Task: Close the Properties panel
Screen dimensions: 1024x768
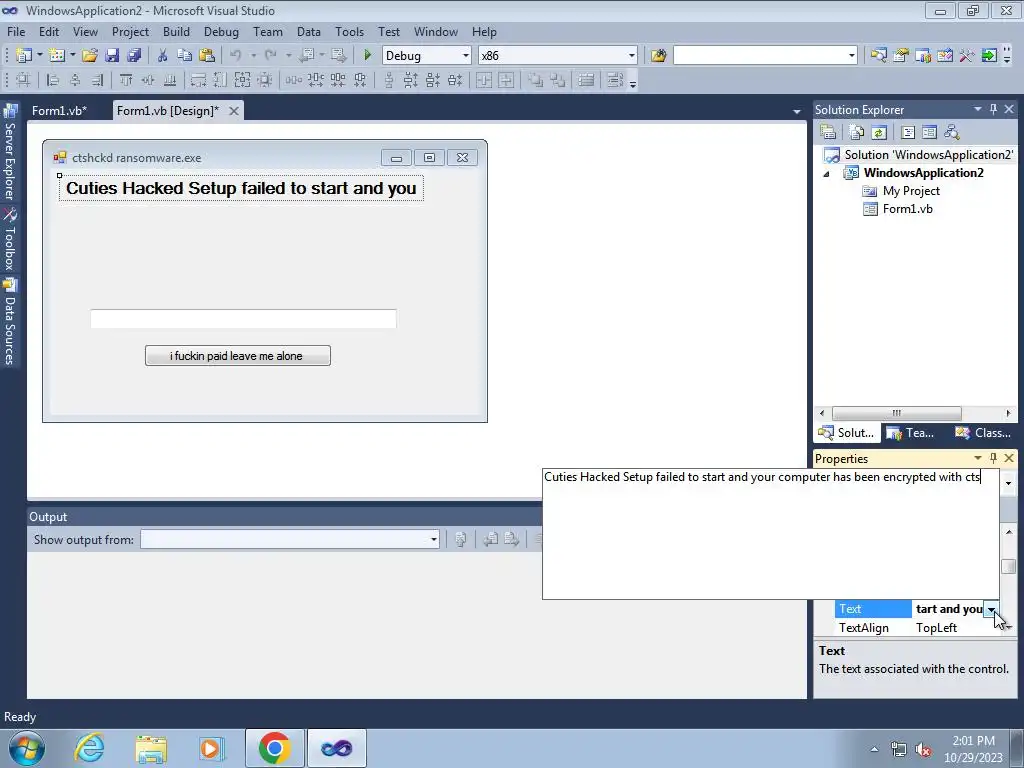Action: click(x=1009, y=458)
